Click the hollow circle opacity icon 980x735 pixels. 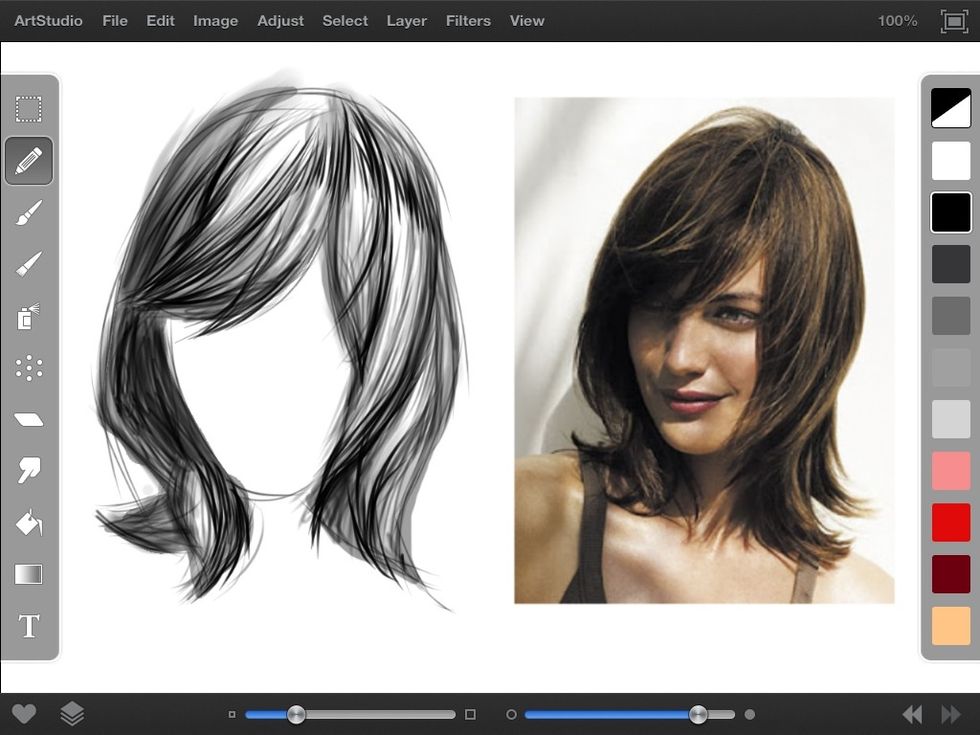click(x=511, y=714)
